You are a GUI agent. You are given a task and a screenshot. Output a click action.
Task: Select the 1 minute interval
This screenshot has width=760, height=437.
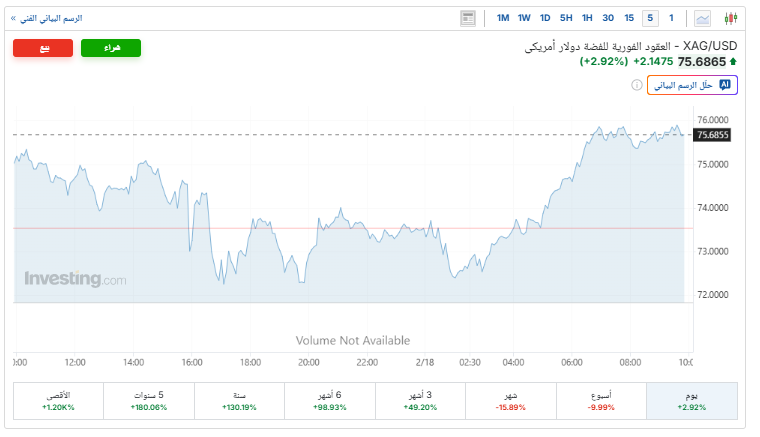pos(671,18)
